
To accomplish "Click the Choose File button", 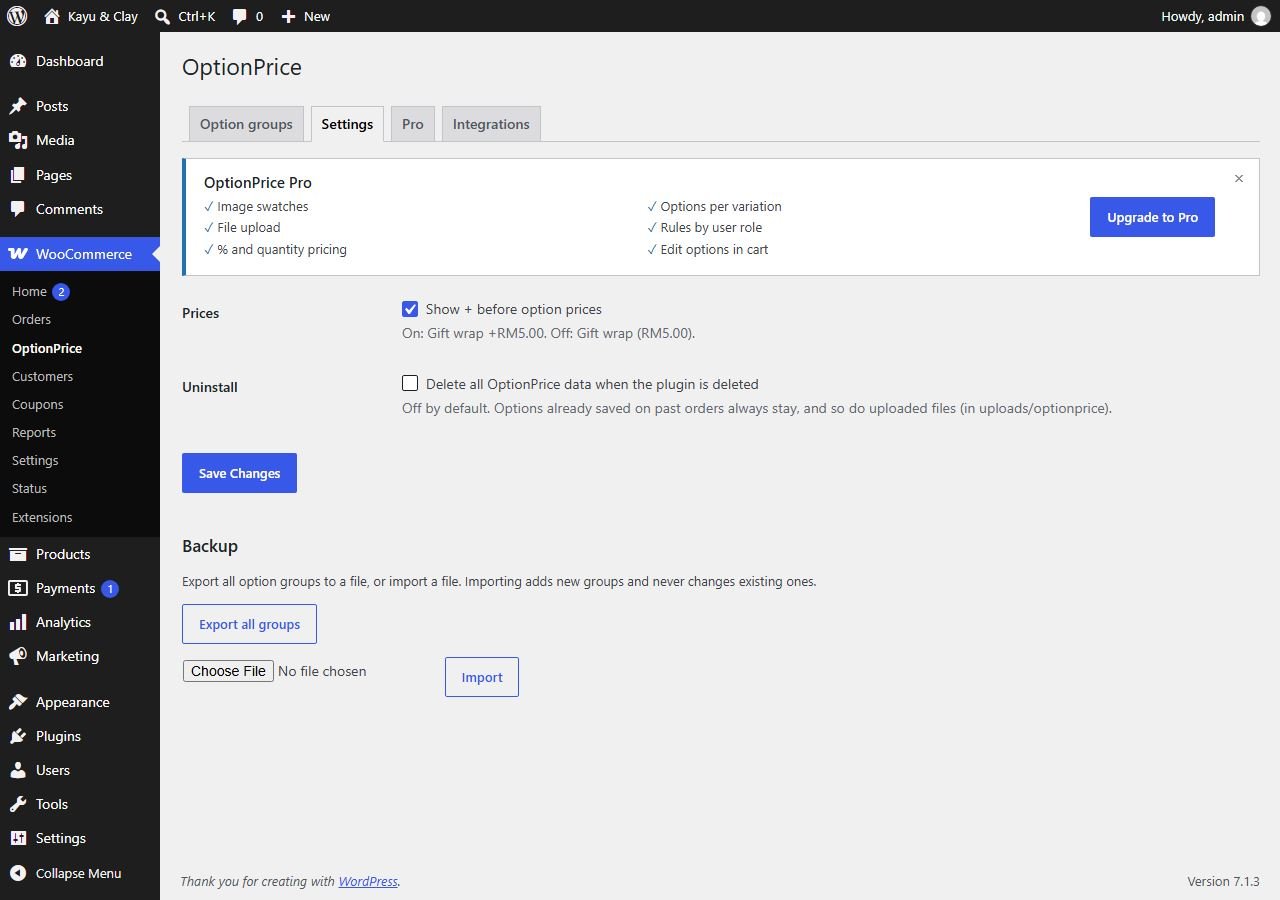I will point(228,671).
